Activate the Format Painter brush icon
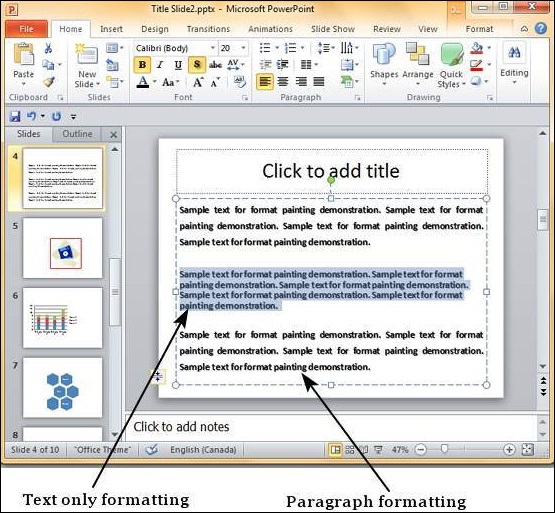This screenshot has width=555, height=513. [49, 82]
